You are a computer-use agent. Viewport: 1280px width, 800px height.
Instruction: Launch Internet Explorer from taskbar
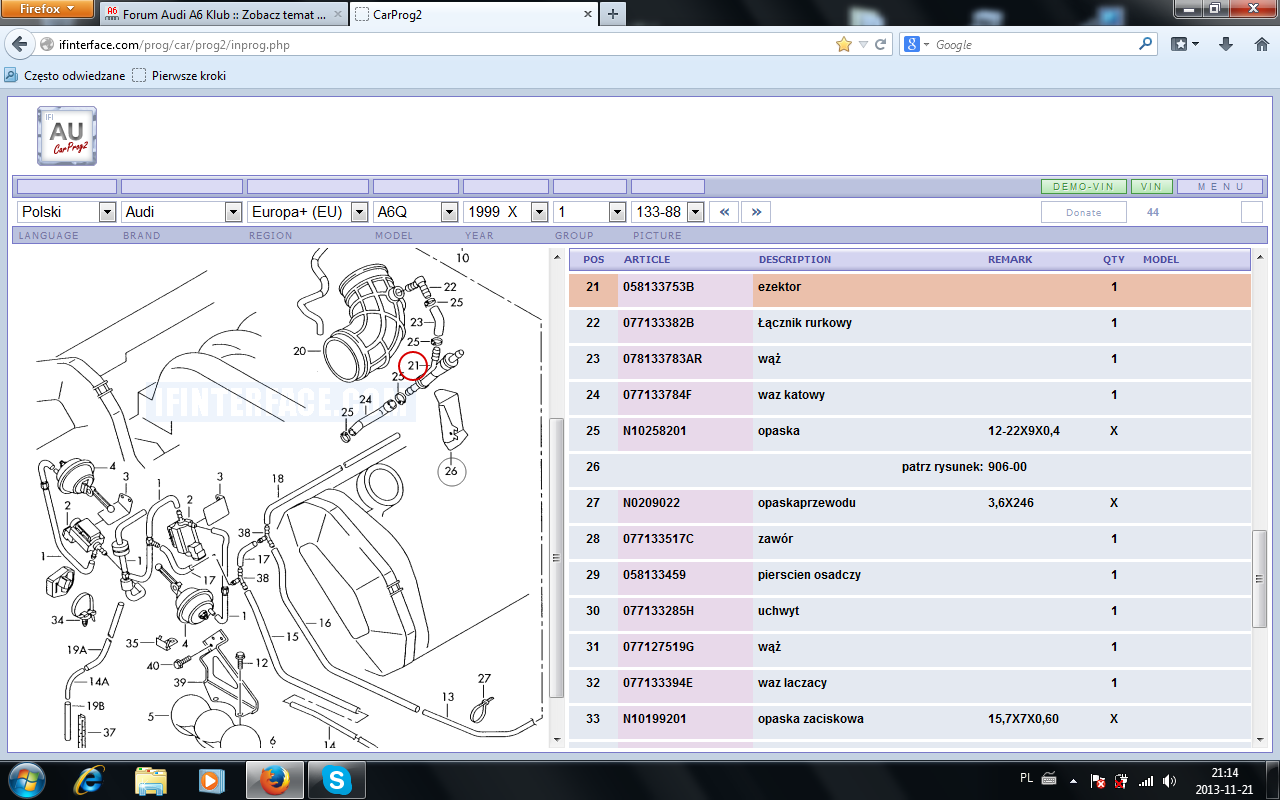(90, 780)
